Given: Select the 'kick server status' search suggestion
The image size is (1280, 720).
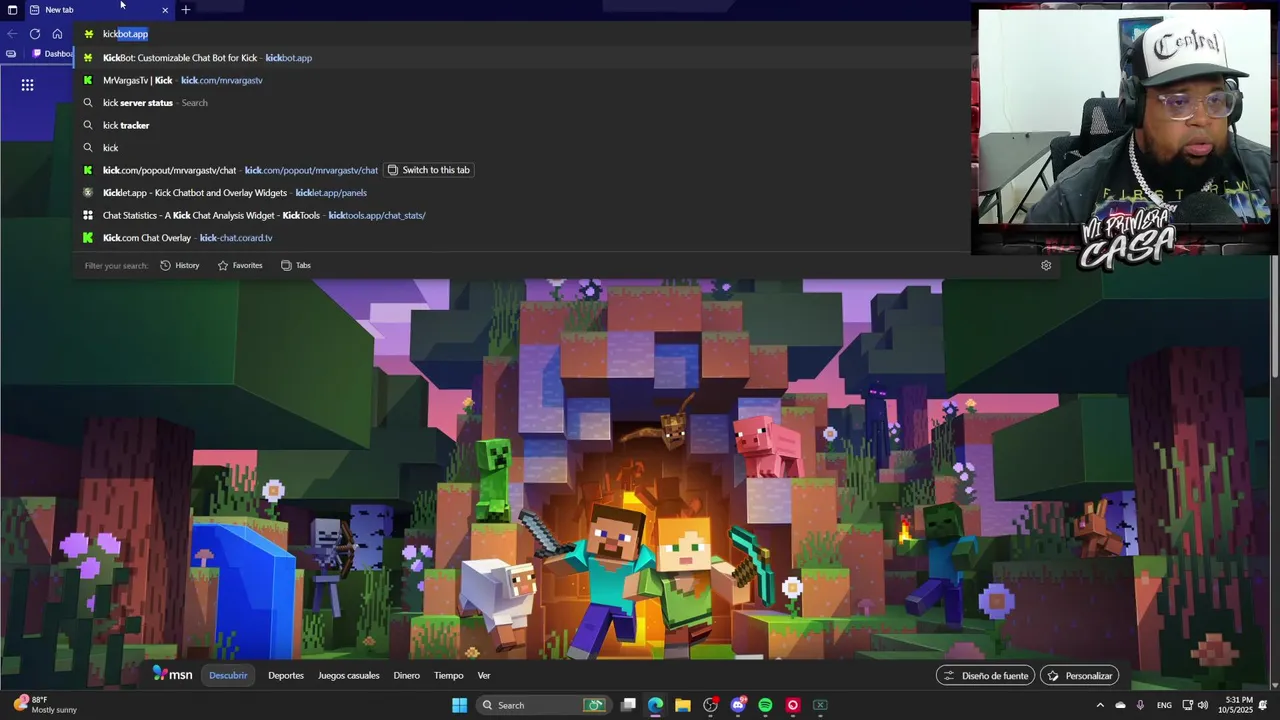Looking at the screenshot, I should 520,103.
